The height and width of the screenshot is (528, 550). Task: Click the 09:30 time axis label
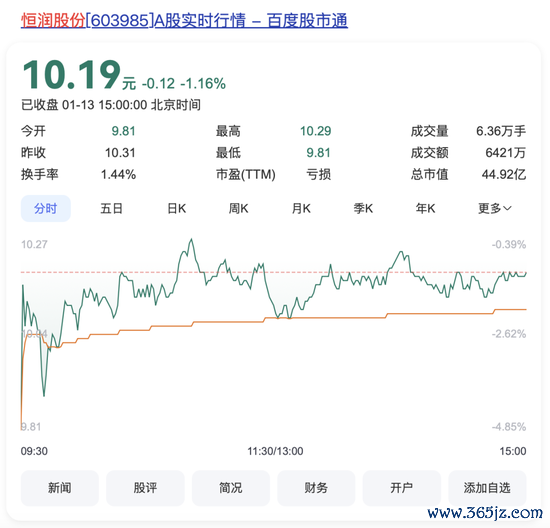(x=34, y=451)
